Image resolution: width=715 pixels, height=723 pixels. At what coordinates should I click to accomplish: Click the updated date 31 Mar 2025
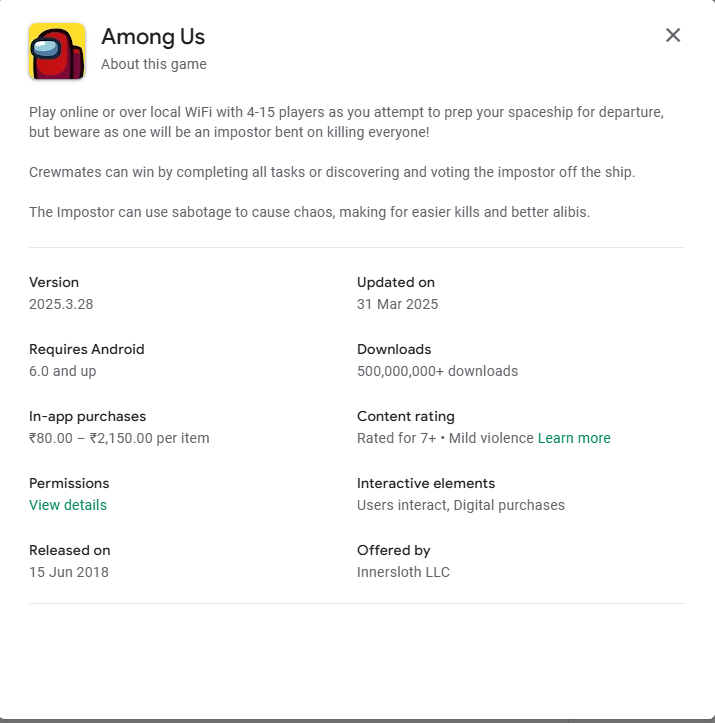coord(397,304)
